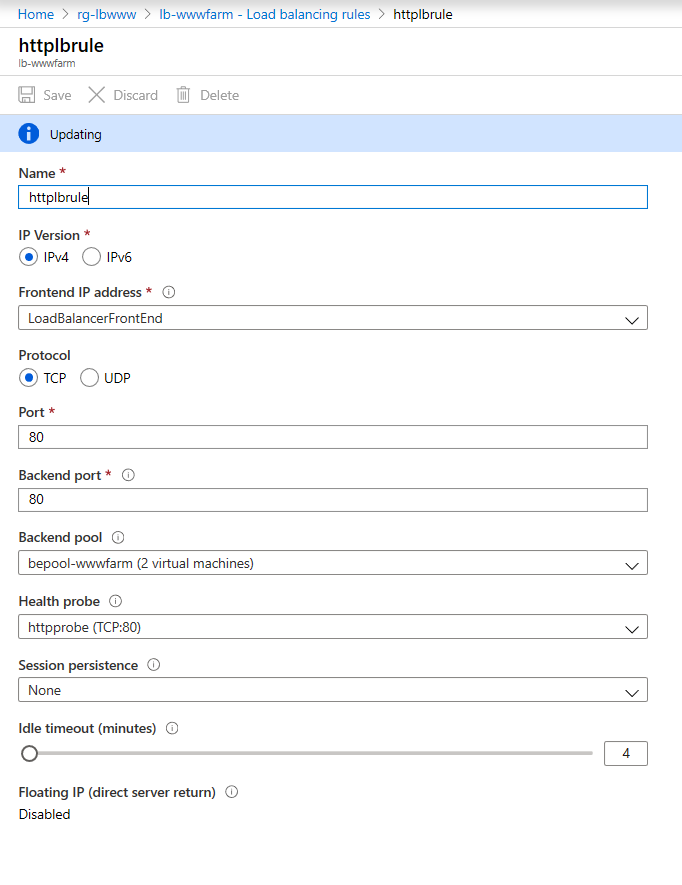Click the Discard X icon
This screenshot has height=885, width=682.
(97, 95)
